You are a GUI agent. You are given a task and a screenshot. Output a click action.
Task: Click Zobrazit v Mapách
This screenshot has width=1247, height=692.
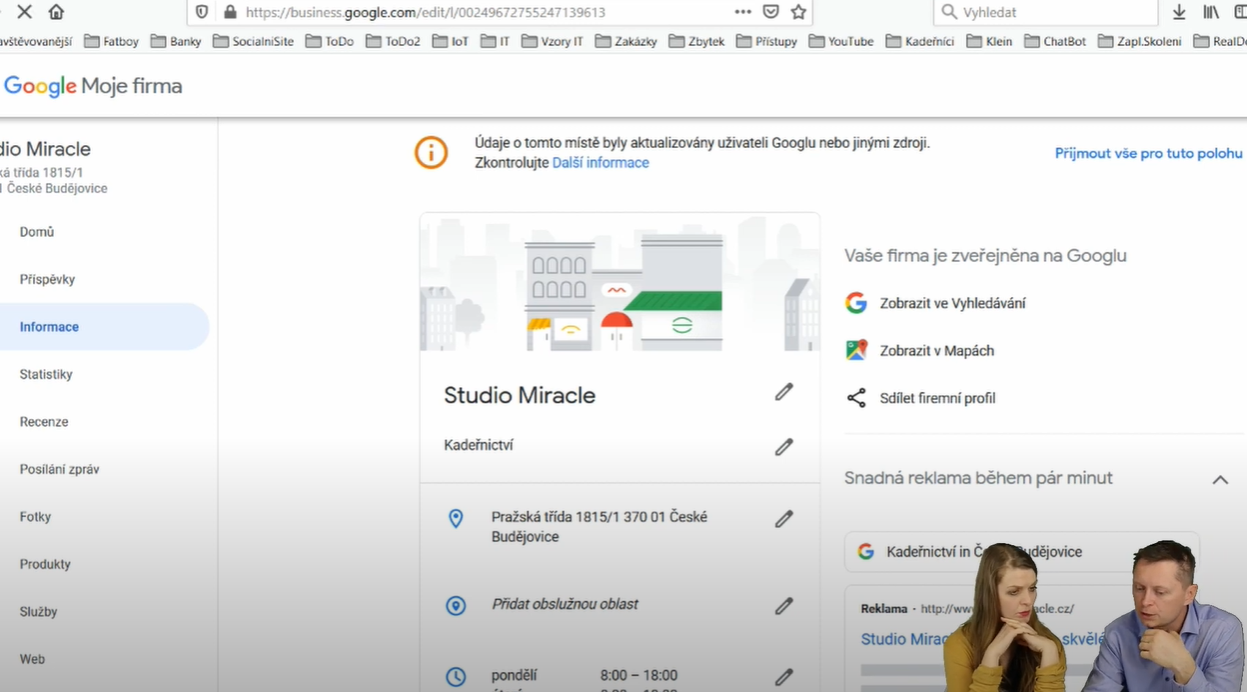937,351
